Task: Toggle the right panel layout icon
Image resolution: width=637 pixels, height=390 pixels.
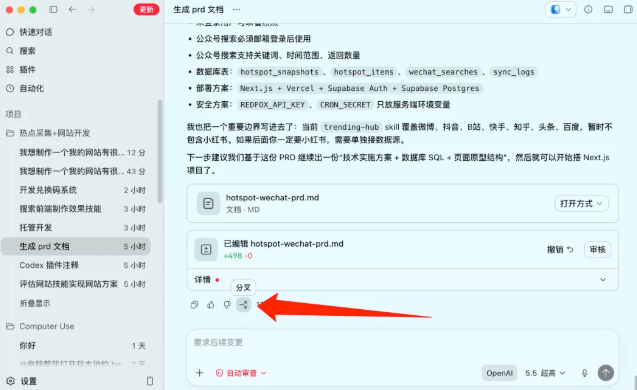Action: click(x=628, y=9)
